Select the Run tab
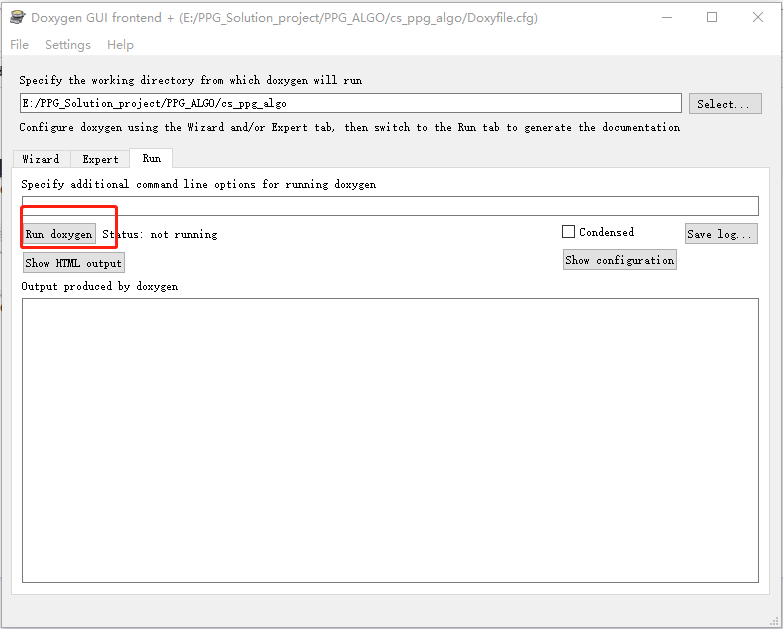This screenshot has width=783, height=629. tap(151, 158)
